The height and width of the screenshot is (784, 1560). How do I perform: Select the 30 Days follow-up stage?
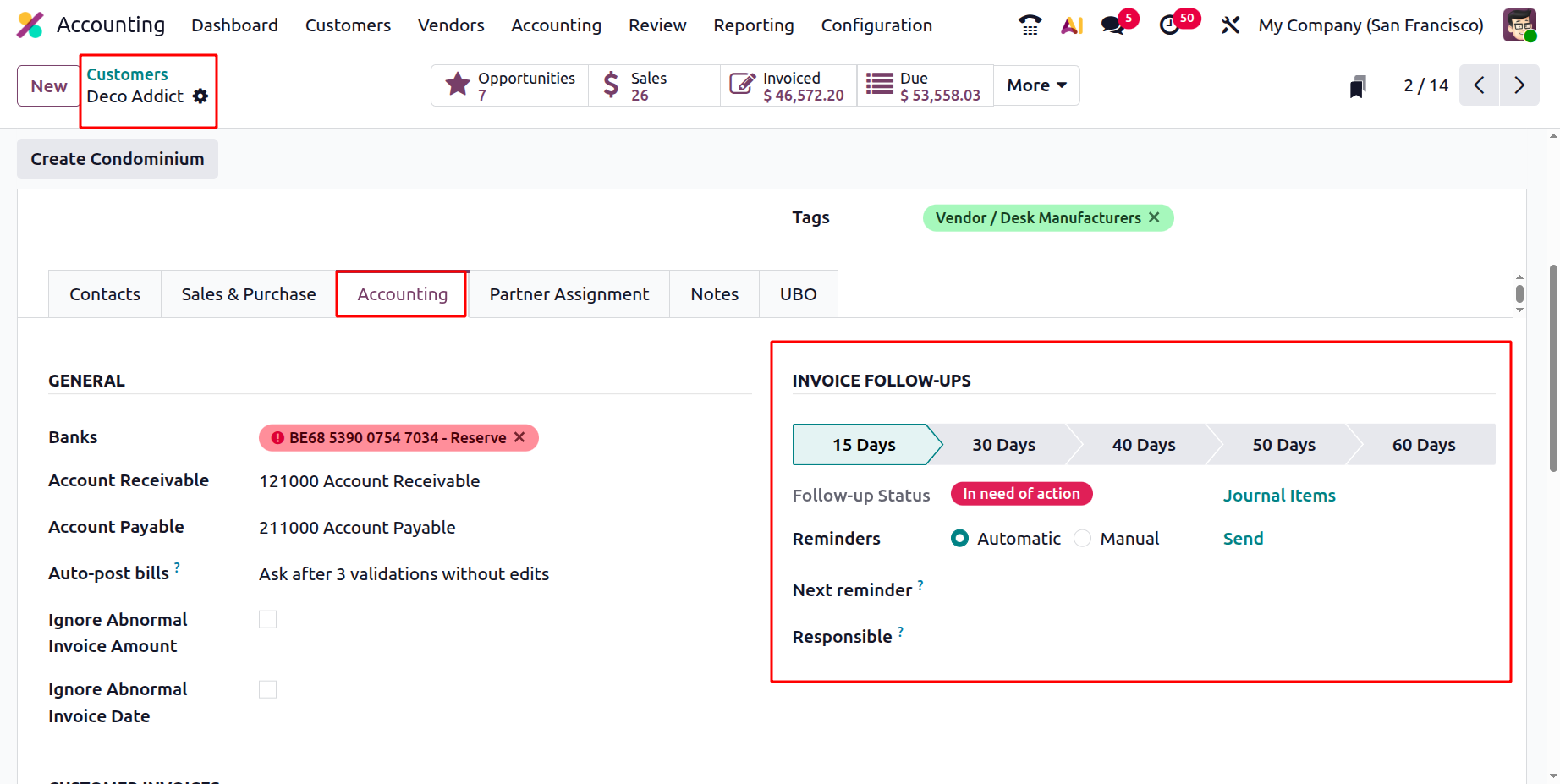tap(1003, 445)
